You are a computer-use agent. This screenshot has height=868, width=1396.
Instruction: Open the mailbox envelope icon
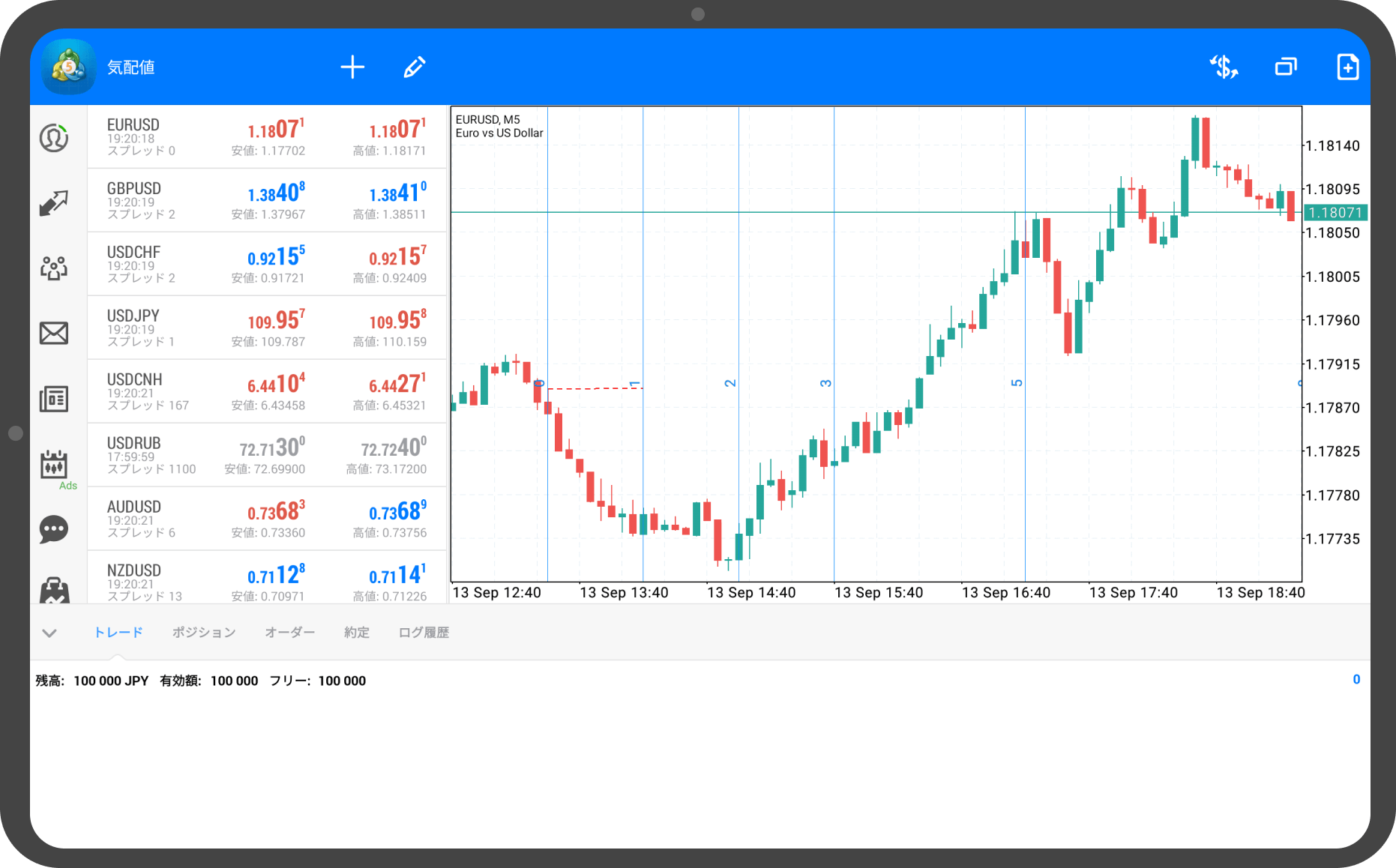tap(54, 333)
